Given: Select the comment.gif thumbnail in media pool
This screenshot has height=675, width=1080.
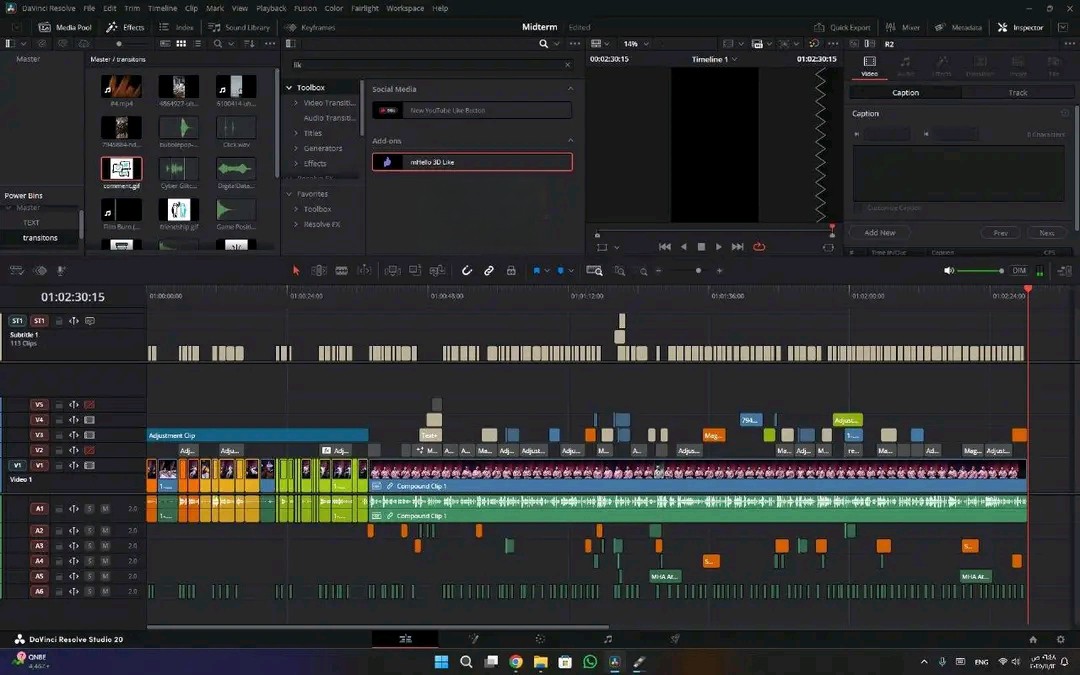Looking at the screenshot, I should [x=121, y=168].
